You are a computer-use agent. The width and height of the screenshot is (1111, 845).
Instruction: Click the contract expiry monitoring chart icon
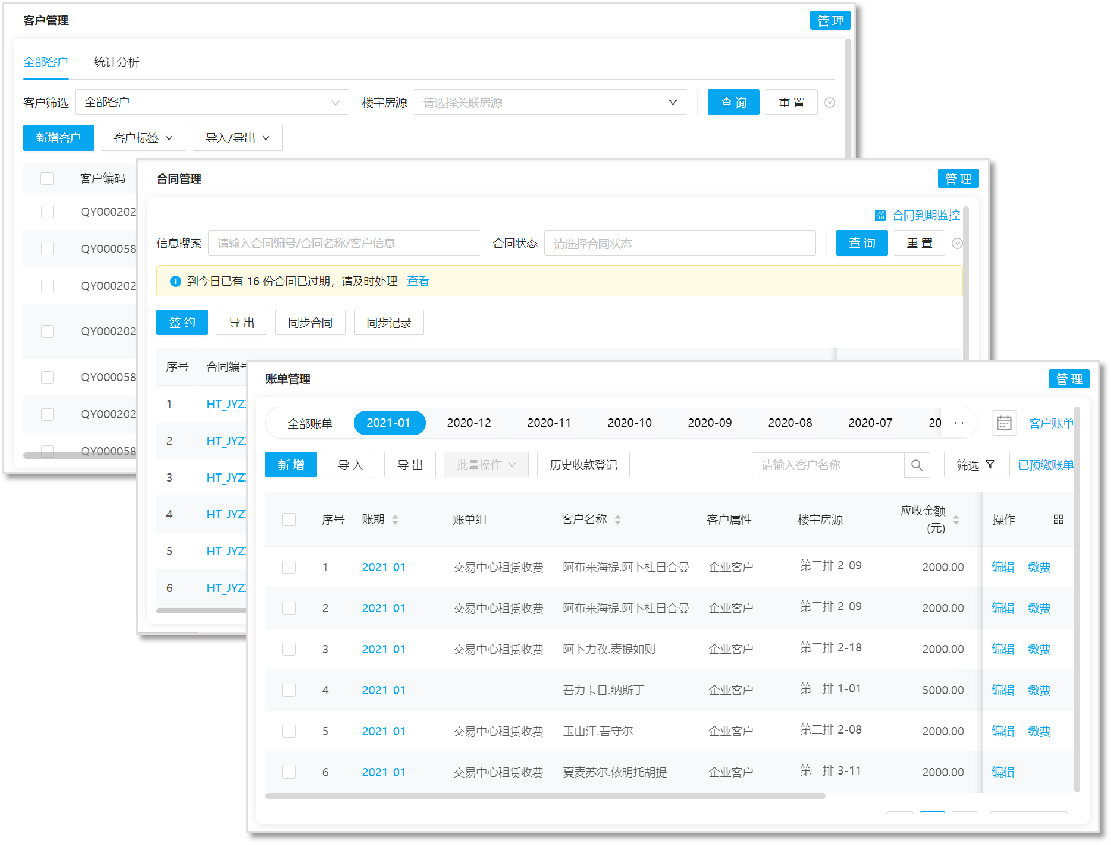point(880,215)
